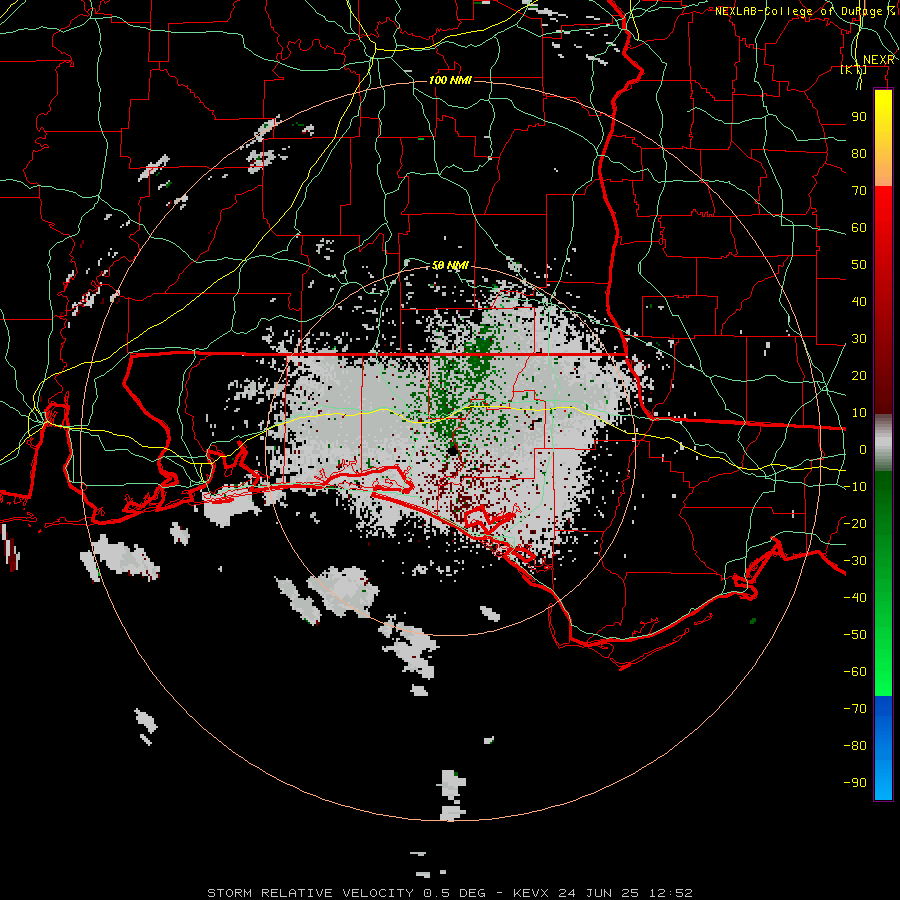The width and height of the screenshot is (900, 900).
Task: Click the 0 value on the velocity scale
Action: coord(863,449)
